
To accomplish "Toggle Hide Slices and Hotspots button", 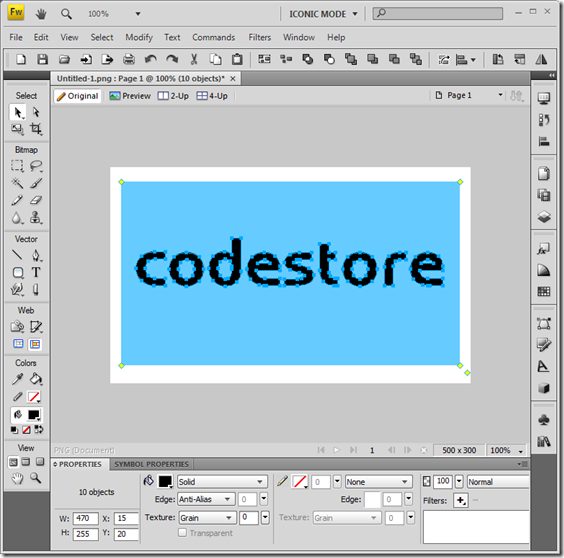I will pos(18,344).
